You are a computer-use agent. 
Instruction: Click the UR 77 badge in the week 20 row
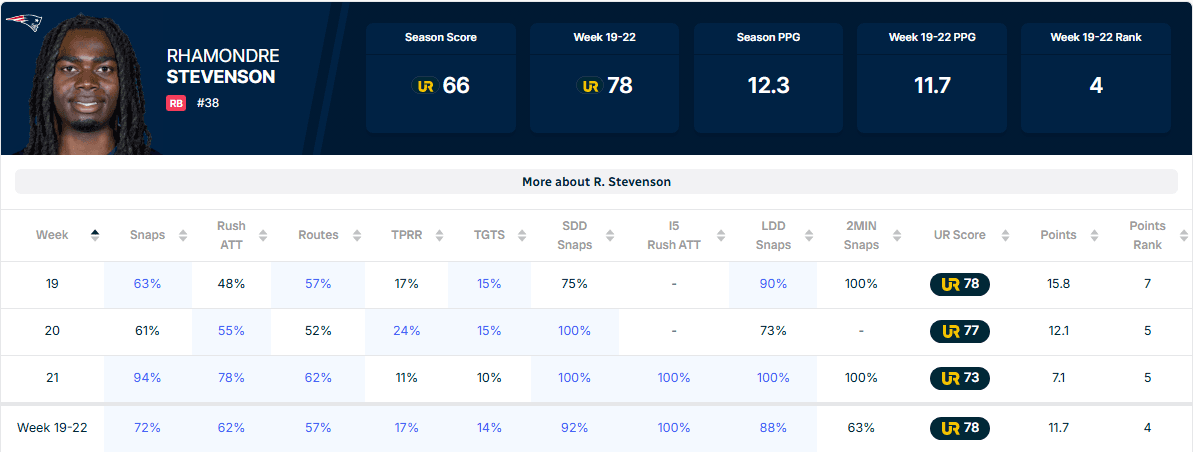959,331
